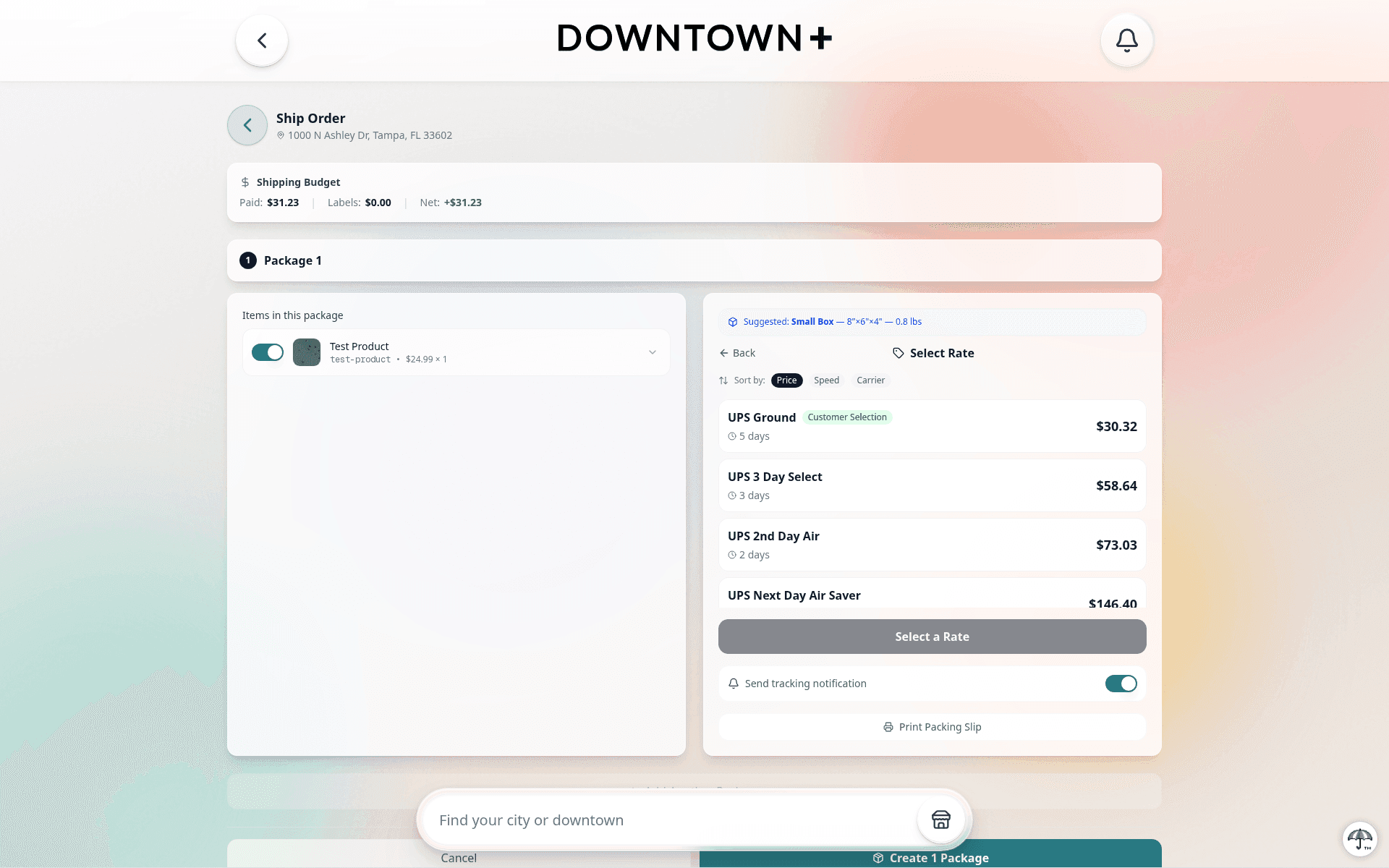The width and height of the screenshot is (1389, 868).
Task: Click the printer icon
Action: click(x=888, y=727)
